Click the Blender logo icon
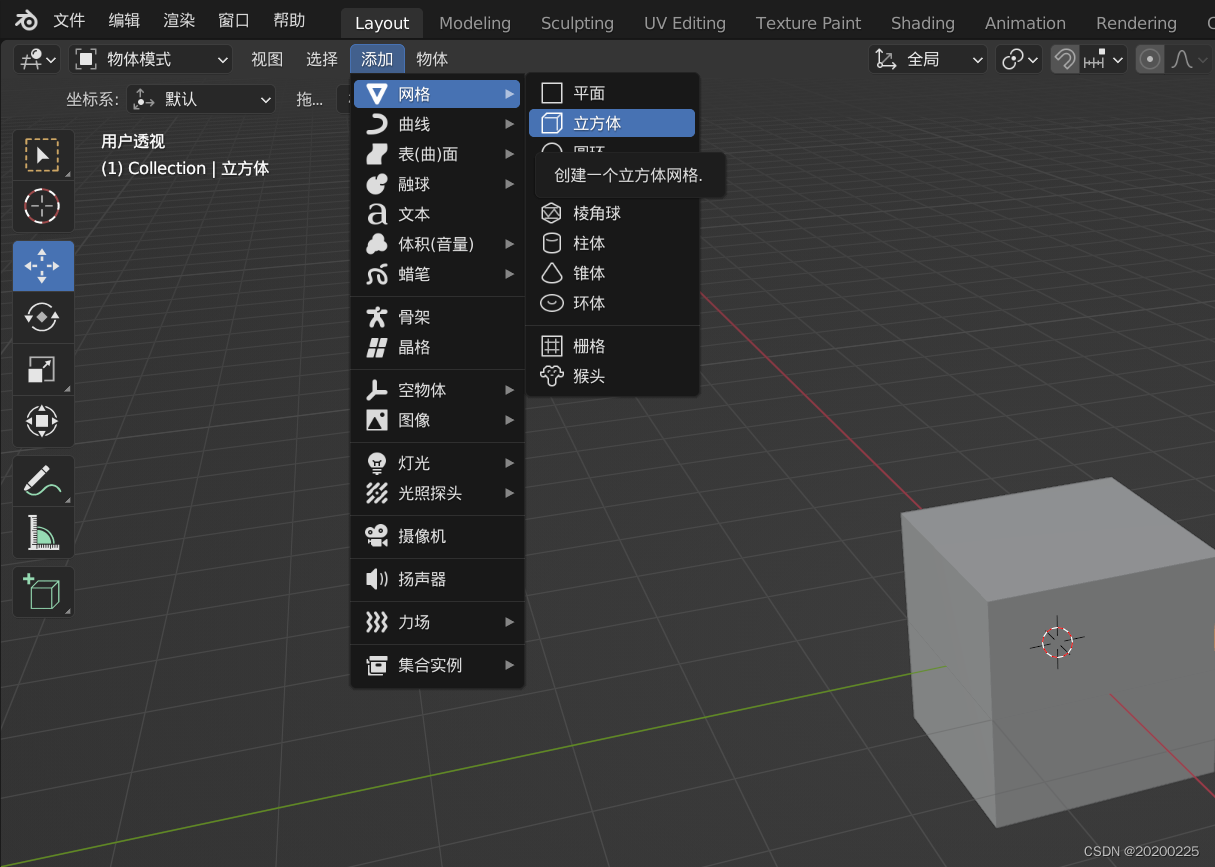The height and width of the screenshot is (867, 1215). 26,21
